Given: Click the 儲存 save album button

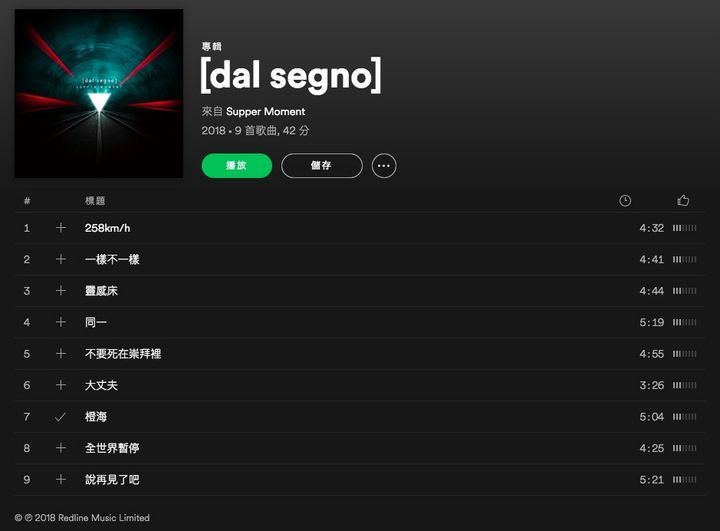Looking at the screenshot, I should point(321,166).
